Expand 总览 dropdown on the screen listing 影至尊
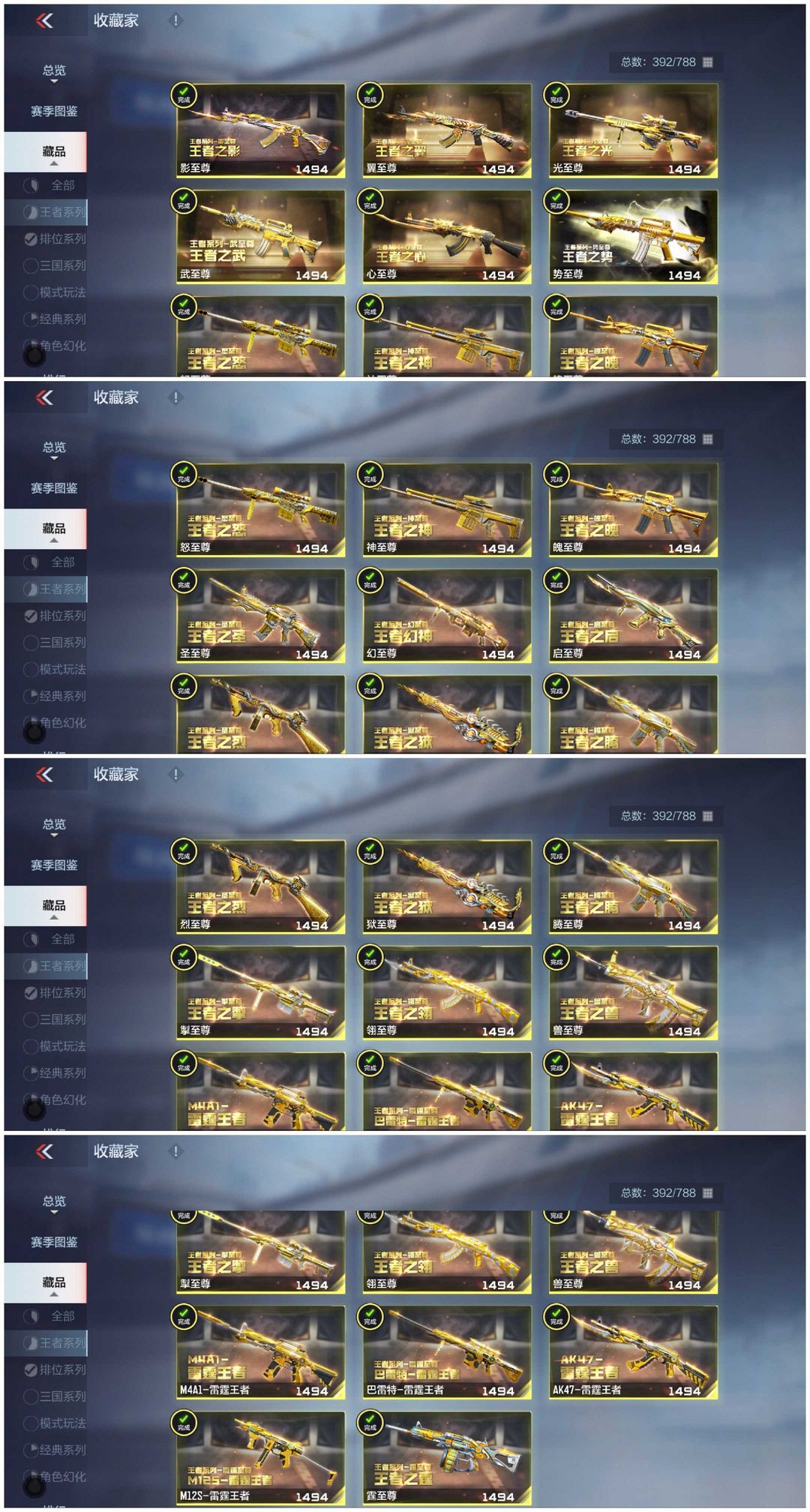The height and width of the screenshot is (1512, 810). pos(54,72)
